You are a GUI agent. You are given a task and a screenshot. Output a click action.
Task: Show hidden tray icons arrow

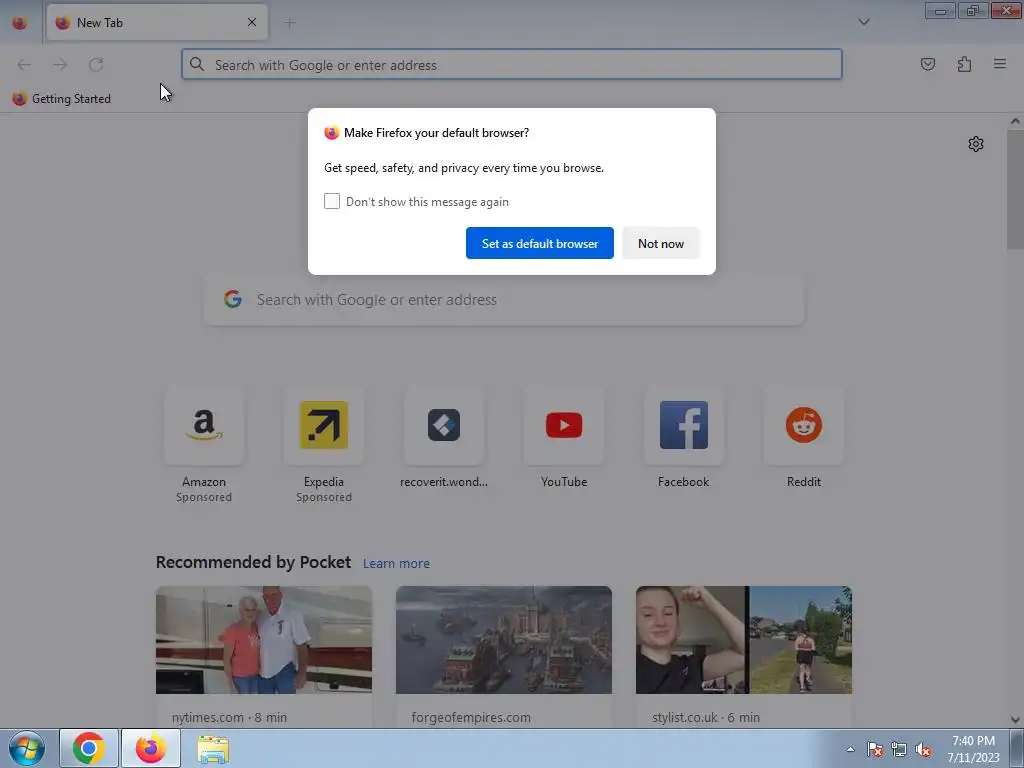(x=850, y=749)
